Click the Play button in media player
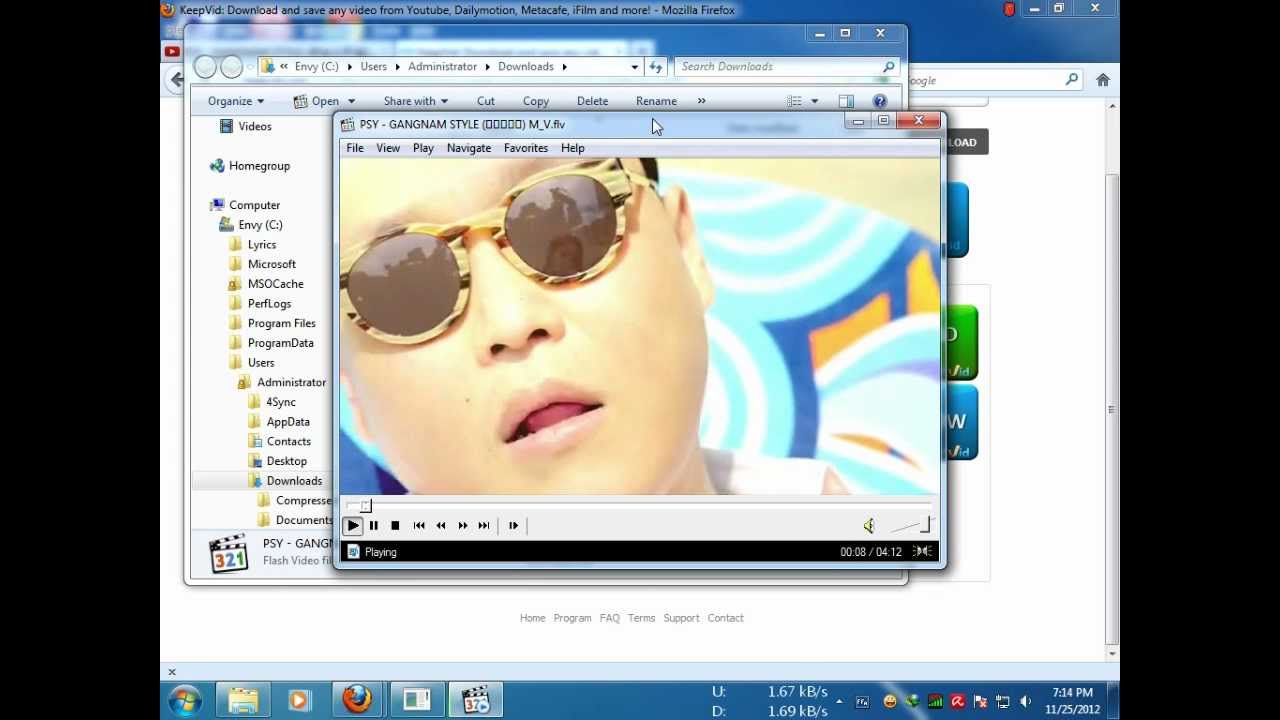 [x=352, y=525]
